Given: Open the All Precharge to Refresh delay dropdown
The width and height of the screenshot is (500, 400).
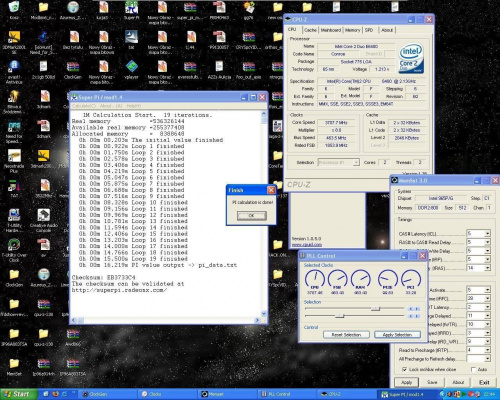Looking at the screenshot, I should [x=488, y=359].
